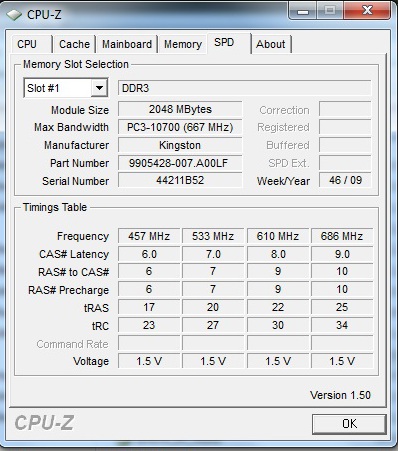The width and height of the screenshot is (398, 451).
Task: Click the empty Registered field
Action: click(345, 127)
